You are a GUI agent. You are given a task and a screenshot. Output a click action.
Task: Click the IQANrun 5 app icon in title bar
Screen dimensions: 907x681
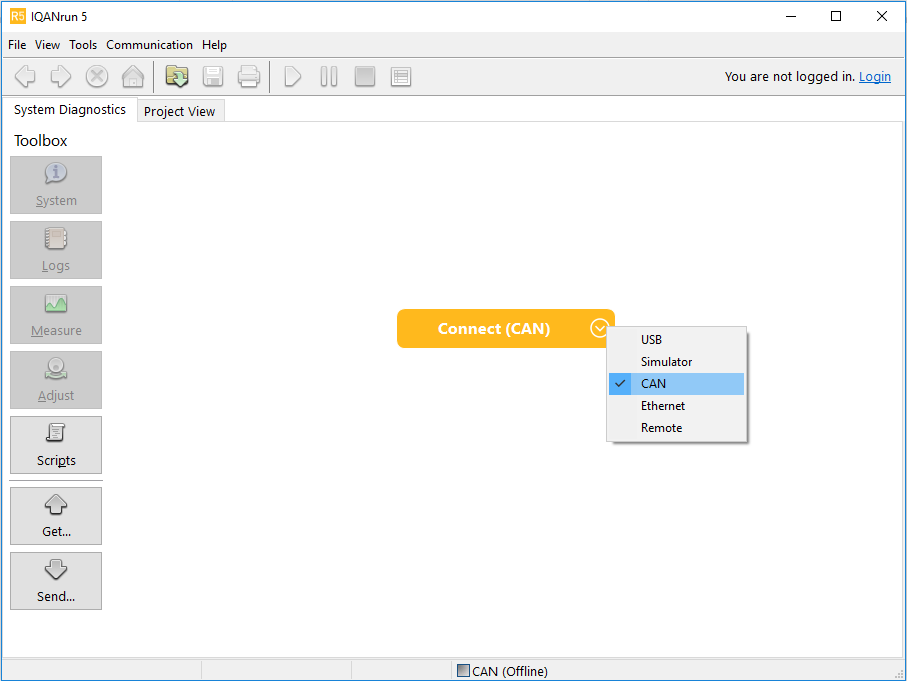click(17, 16)
